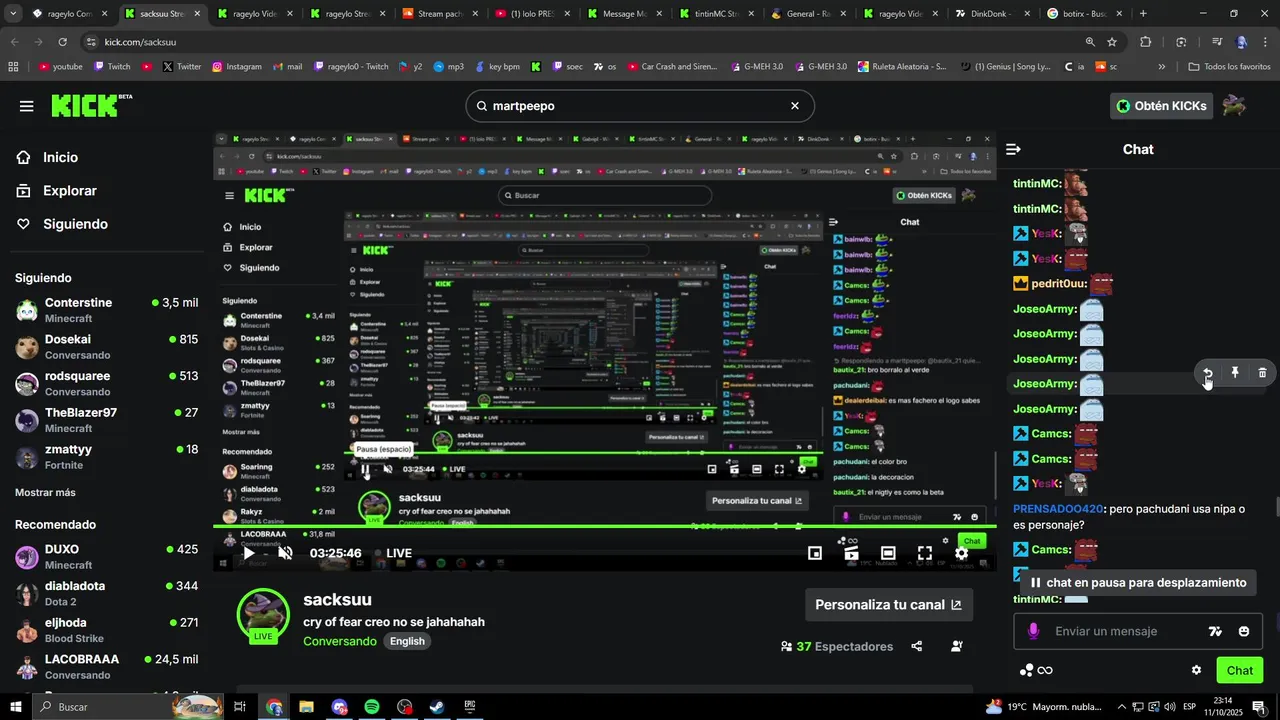Open Spotify from the taskbar
Image resolution: width=1280 pixels, height=720 pixels.
point(372,707)
